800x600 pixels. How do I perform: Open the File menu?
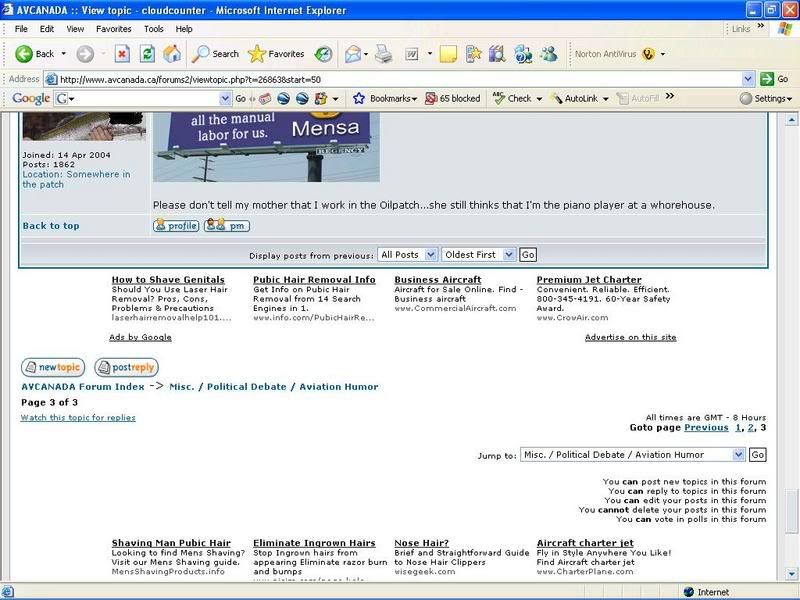tap(21, 29)
